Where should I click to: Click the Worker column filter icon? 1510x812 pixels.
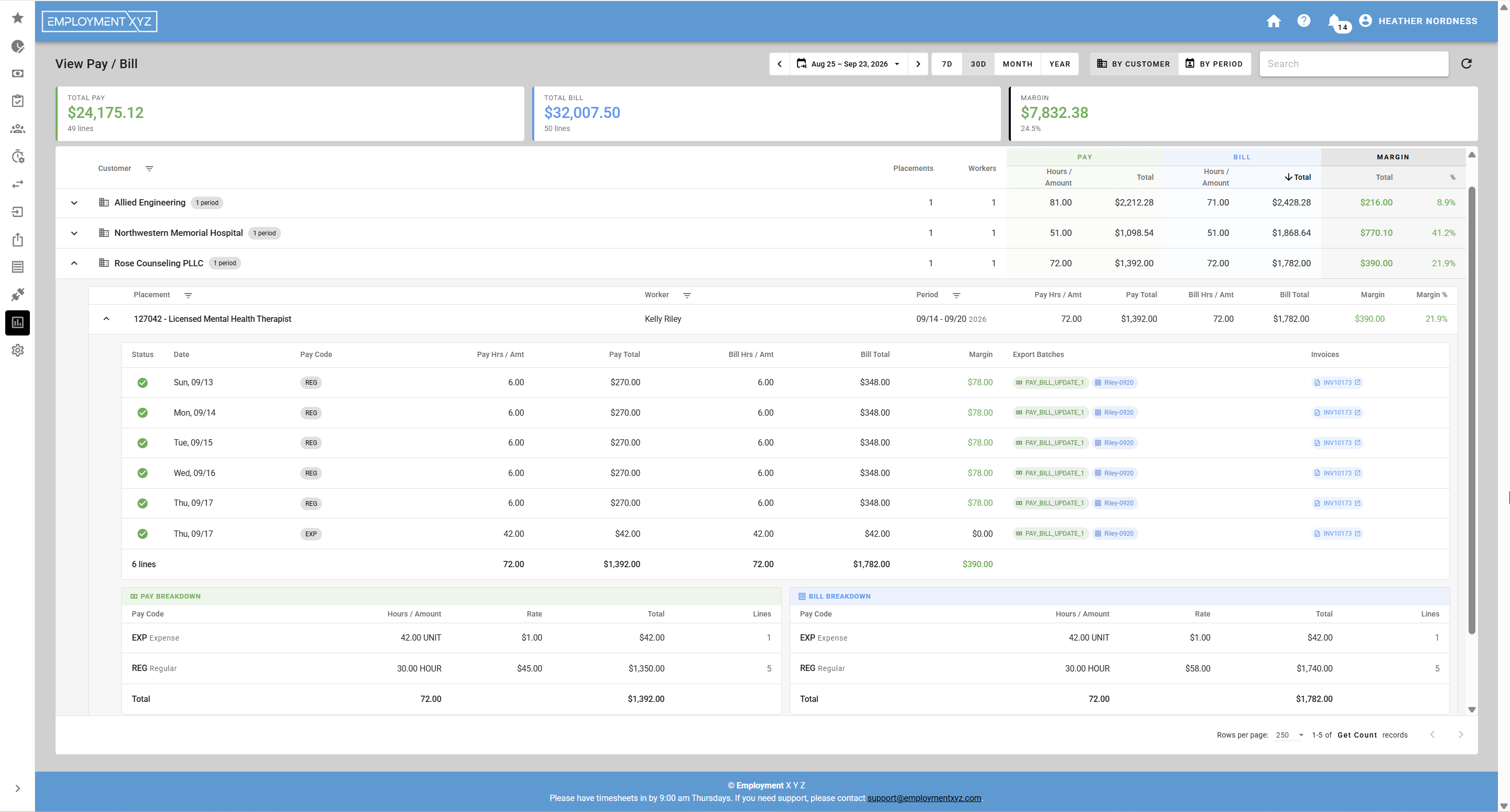pyautogui.click(x=687, y=296)
